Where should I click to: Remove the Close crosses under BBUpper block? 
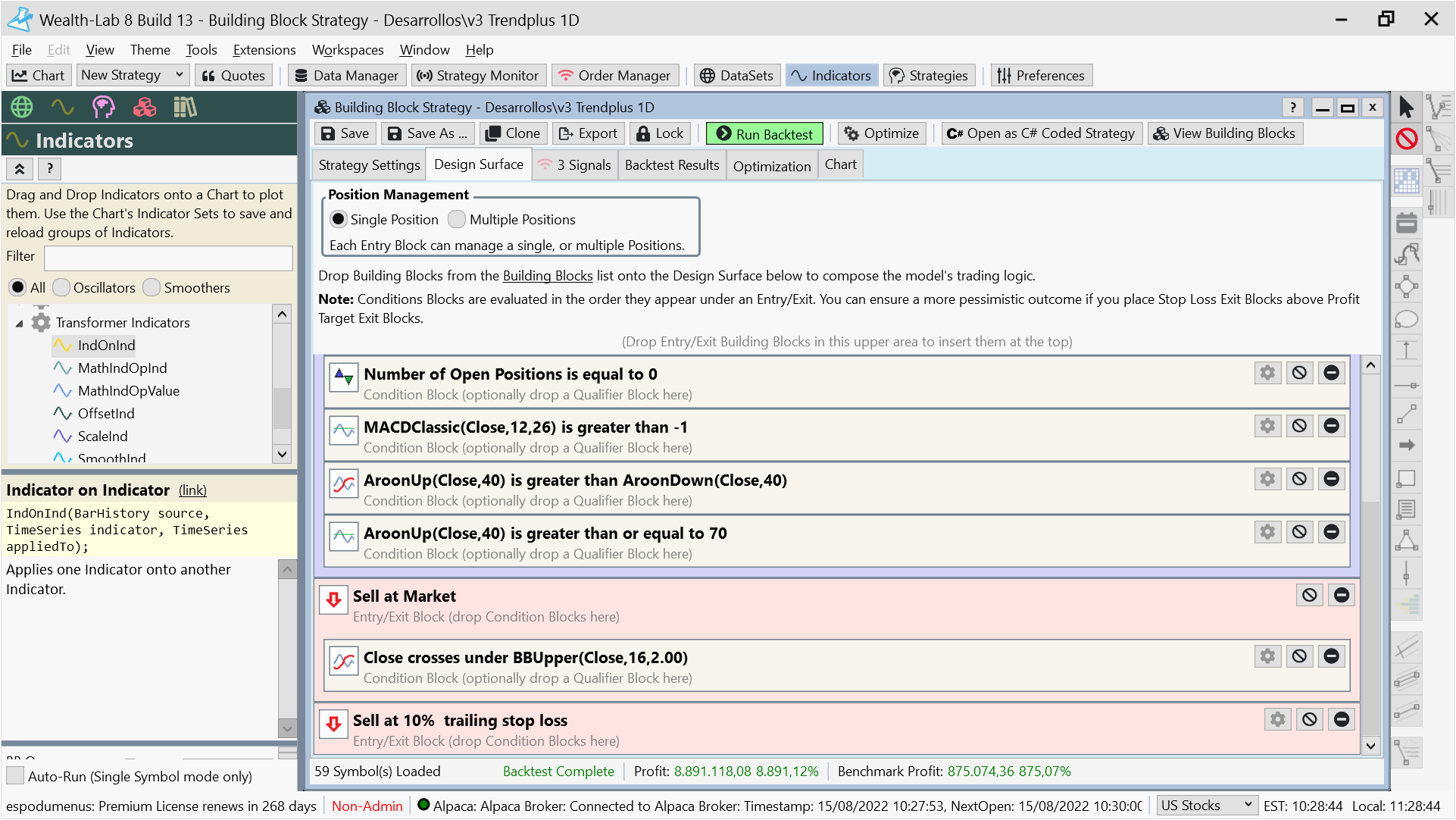[x=1331, y=656]
